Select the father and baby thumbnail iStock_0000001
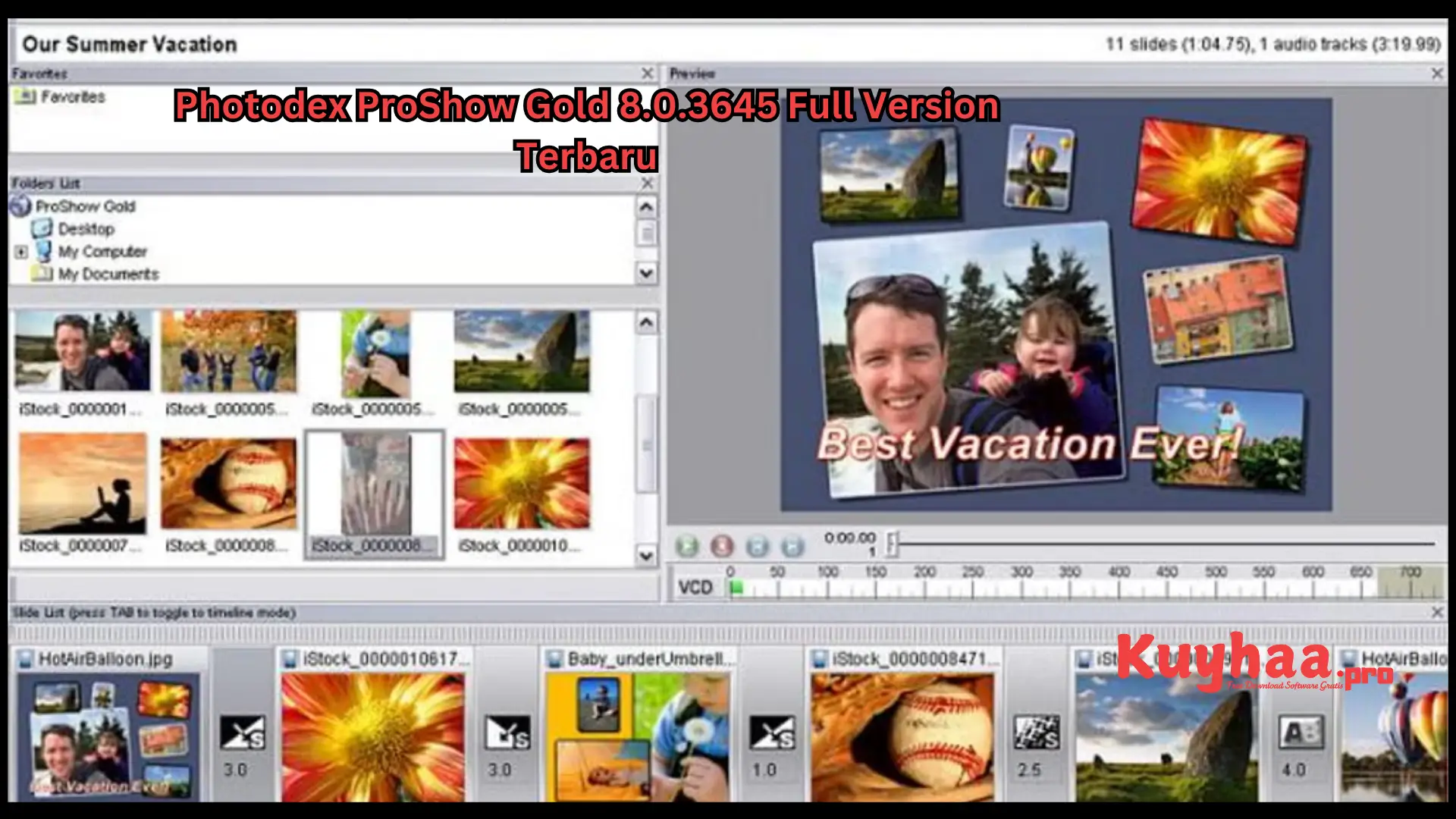This screenshot has height=819, width=1456. click(82, 362)
